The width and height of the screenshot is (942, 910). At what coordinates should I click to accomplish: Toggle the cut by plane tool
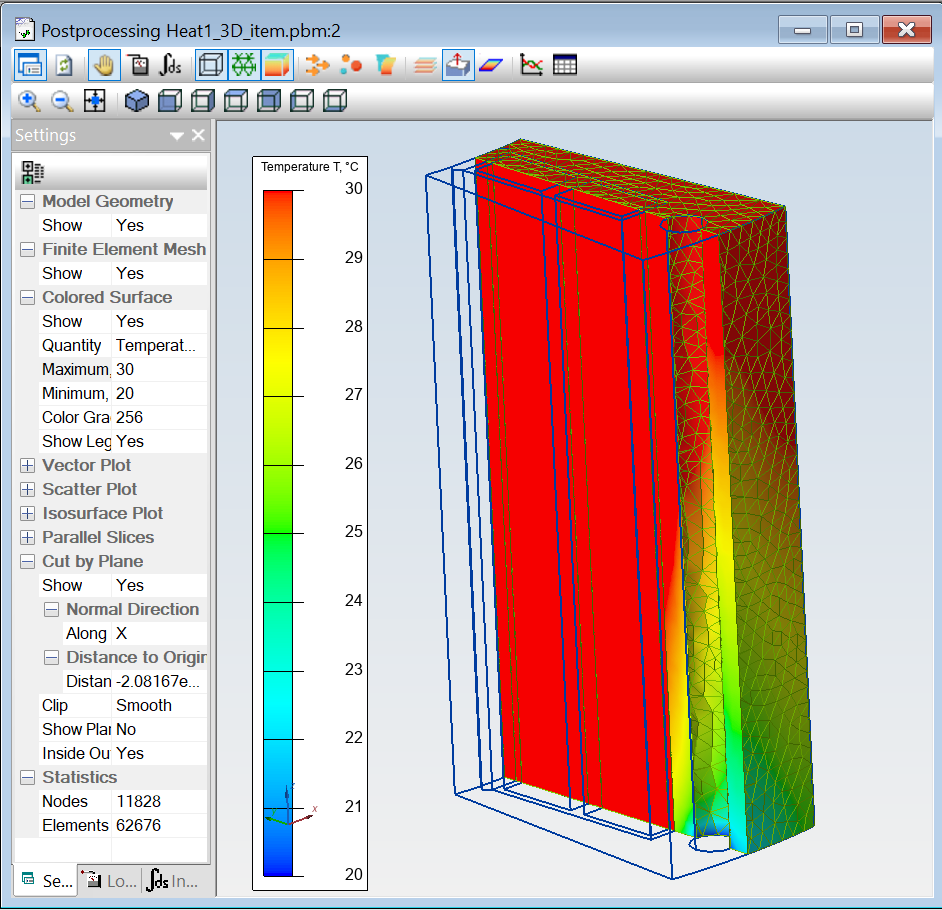(458, 65)
